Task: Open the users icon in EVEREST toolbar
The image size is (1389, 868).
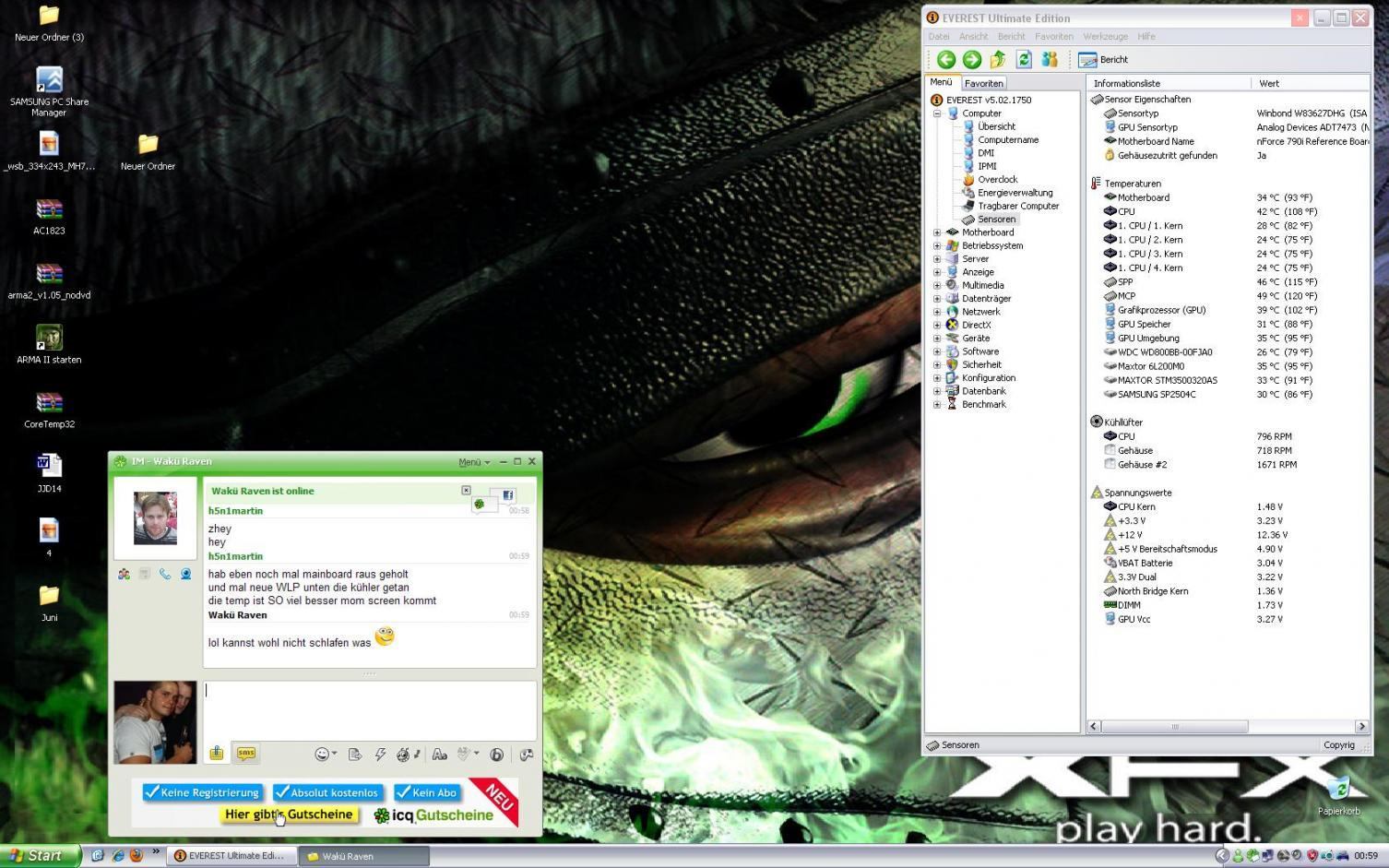Action: click(x=1050, y=59)
